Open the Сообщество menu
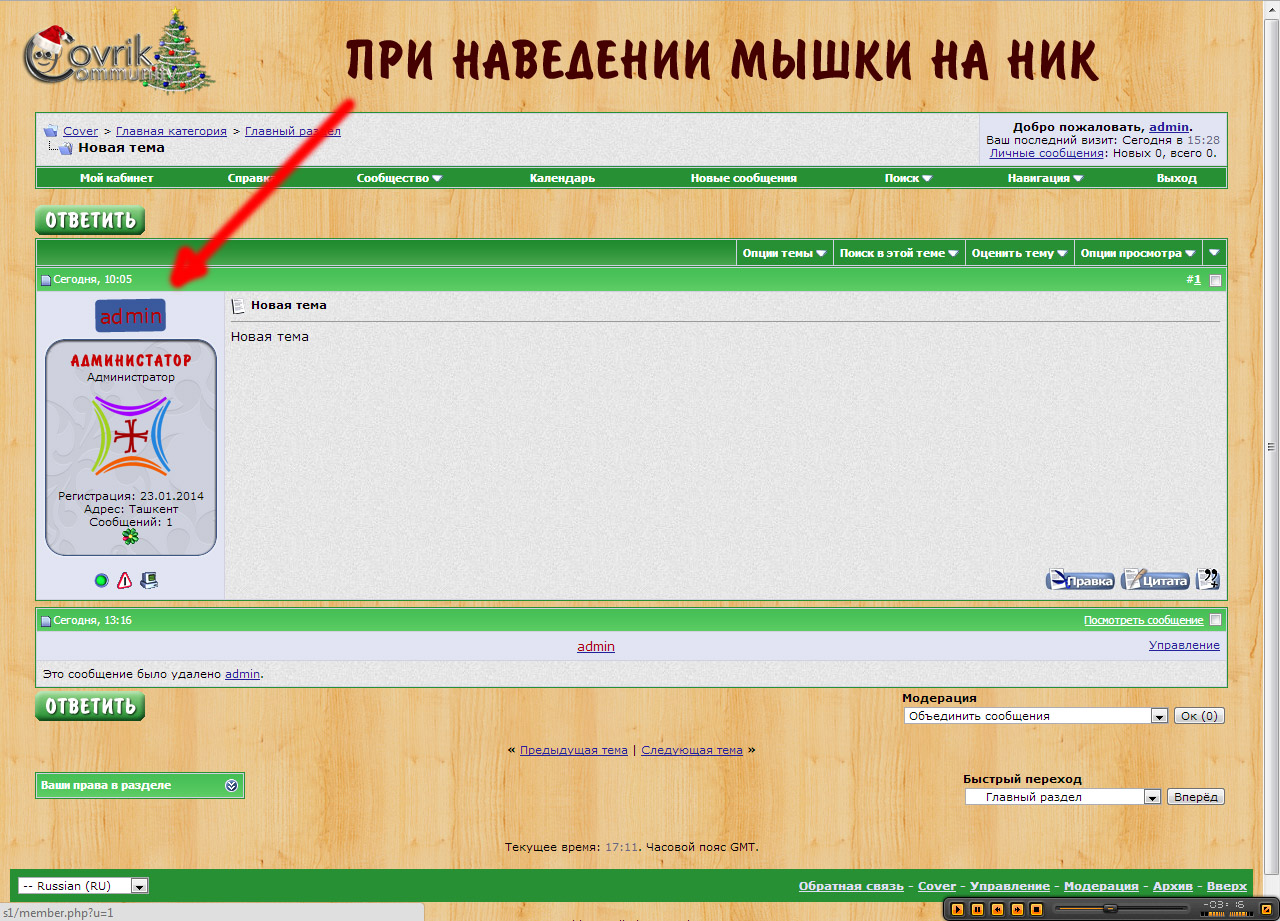Screen dimensions: 1280x921 (x=399, y=178)
